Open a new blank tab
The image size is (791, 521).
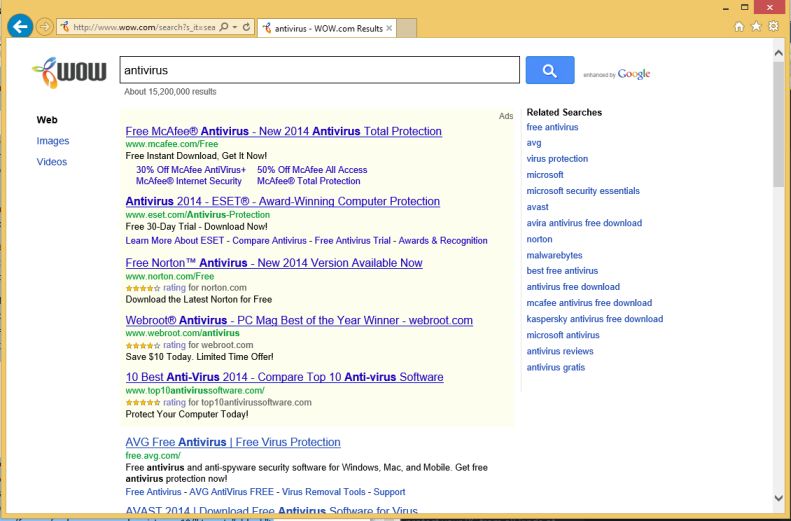click(x=407, y=28)
